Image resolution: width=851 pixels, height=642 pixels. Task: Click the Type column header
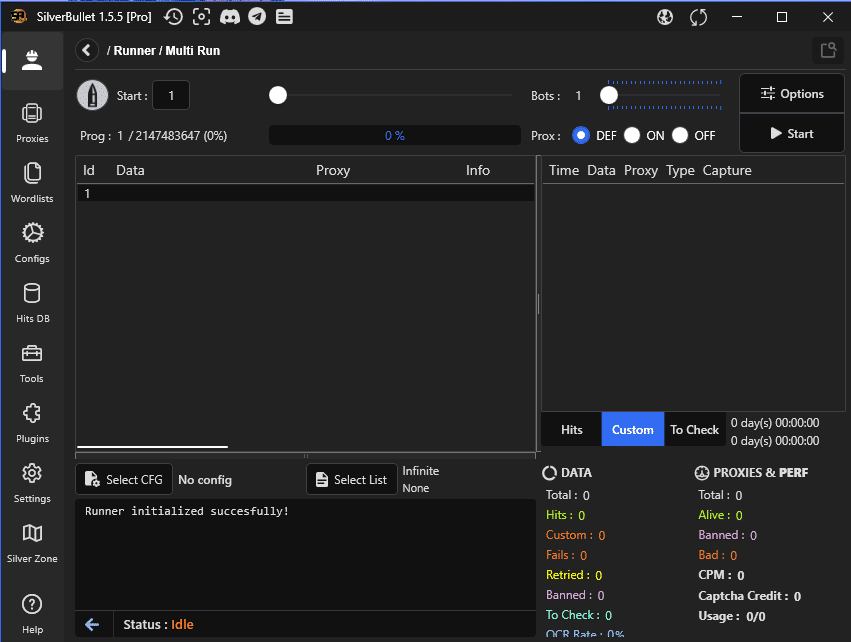(680, 170)
